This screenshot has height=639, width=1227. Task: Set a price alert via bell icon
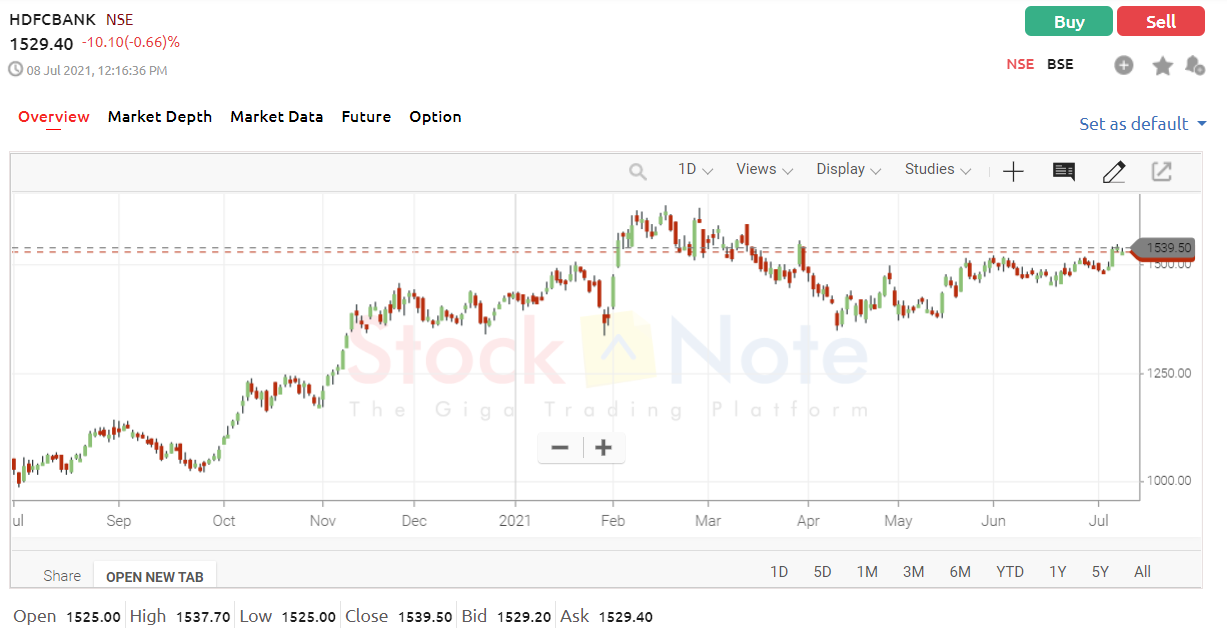[x=1194, y=65]
